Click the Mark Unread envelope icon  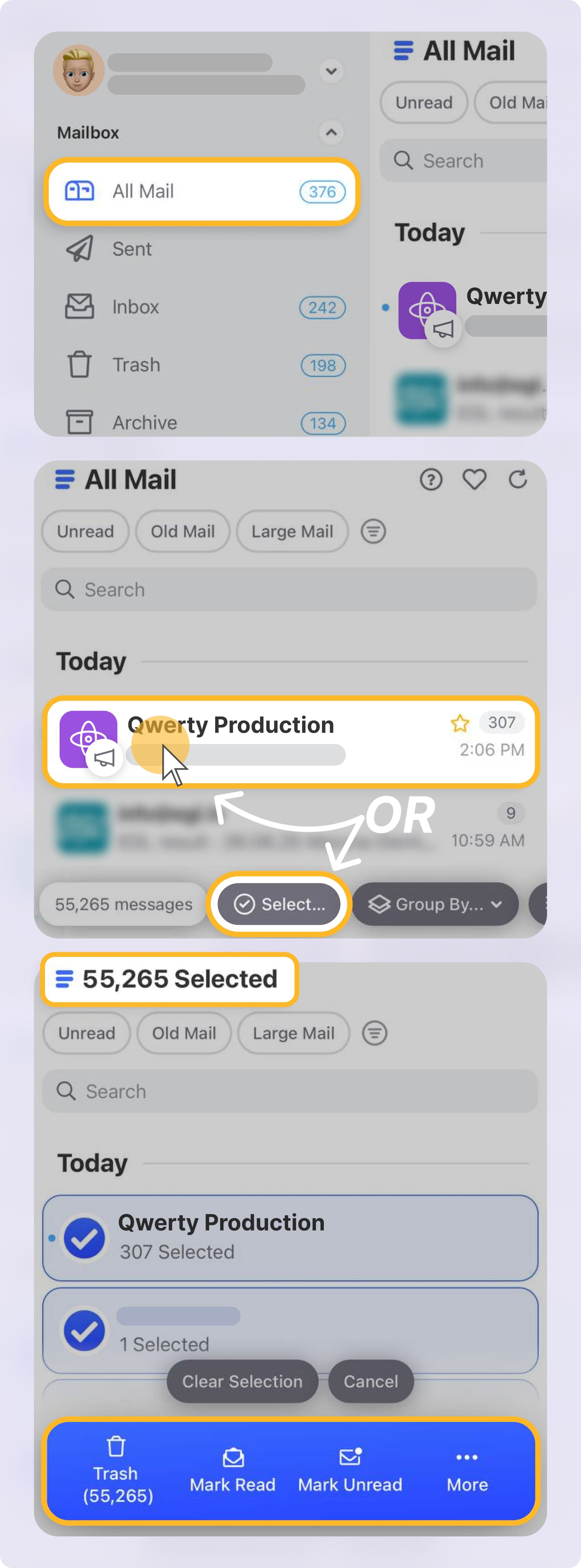(x=350, y=1457)
